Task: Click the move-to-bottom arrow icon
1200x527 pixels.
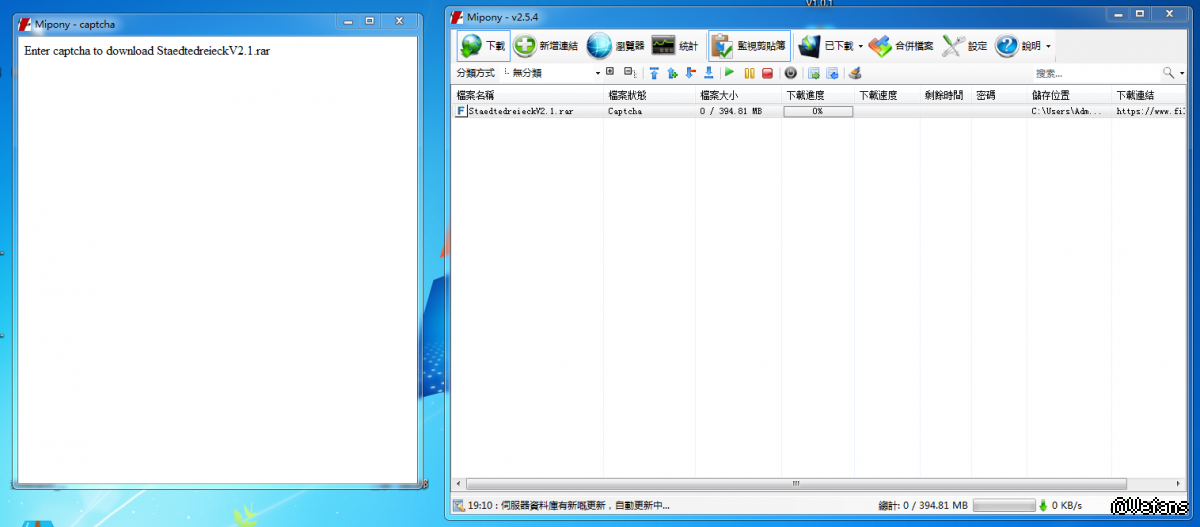Action: [x=709, y=73]
